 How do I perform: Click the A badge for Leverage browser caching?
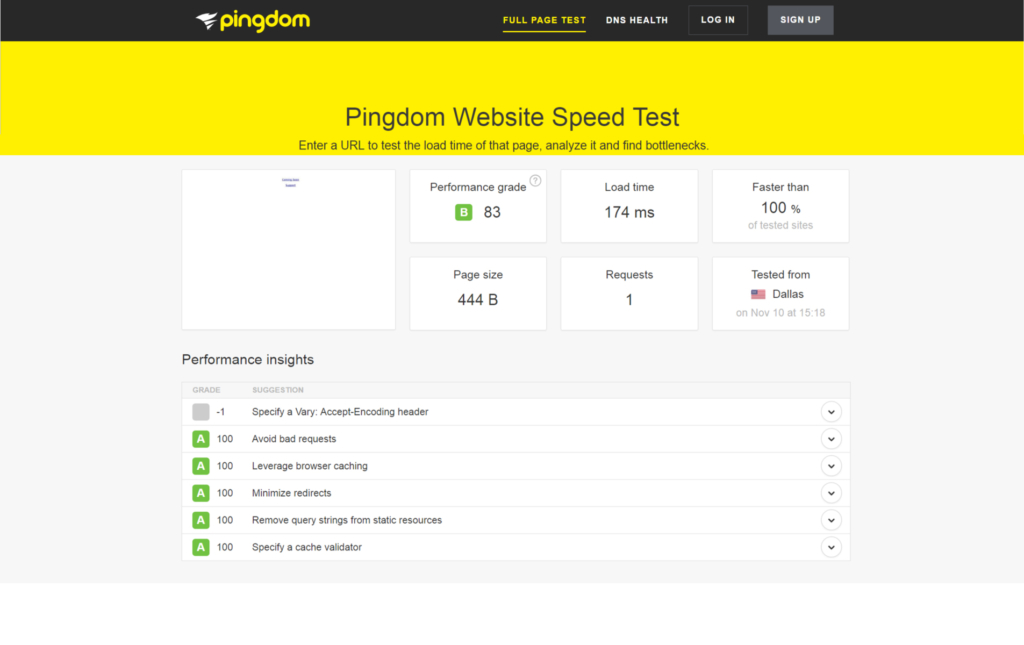click(200, 466)
